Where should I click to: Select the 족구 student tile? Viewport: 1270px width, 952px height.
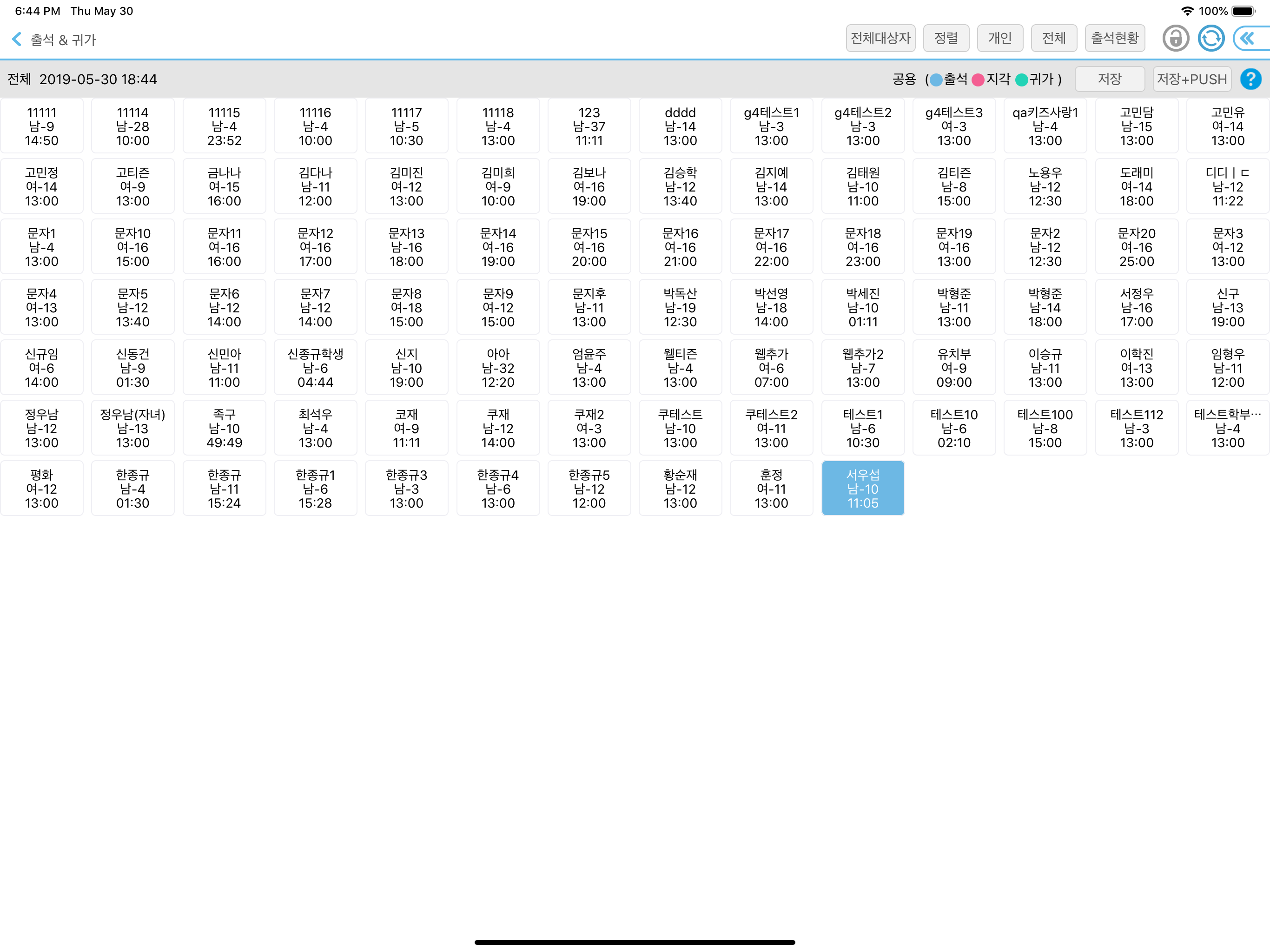click(224, 428)
